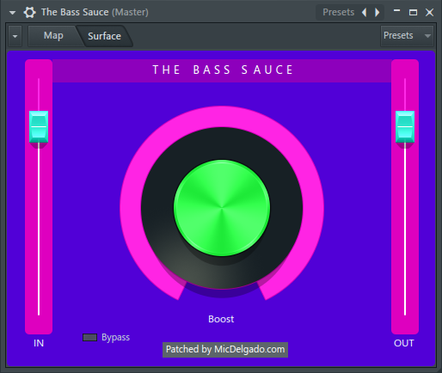Select next preset with right arrow
This screenshot has width=442, height=373.
[x=377, y=13]
